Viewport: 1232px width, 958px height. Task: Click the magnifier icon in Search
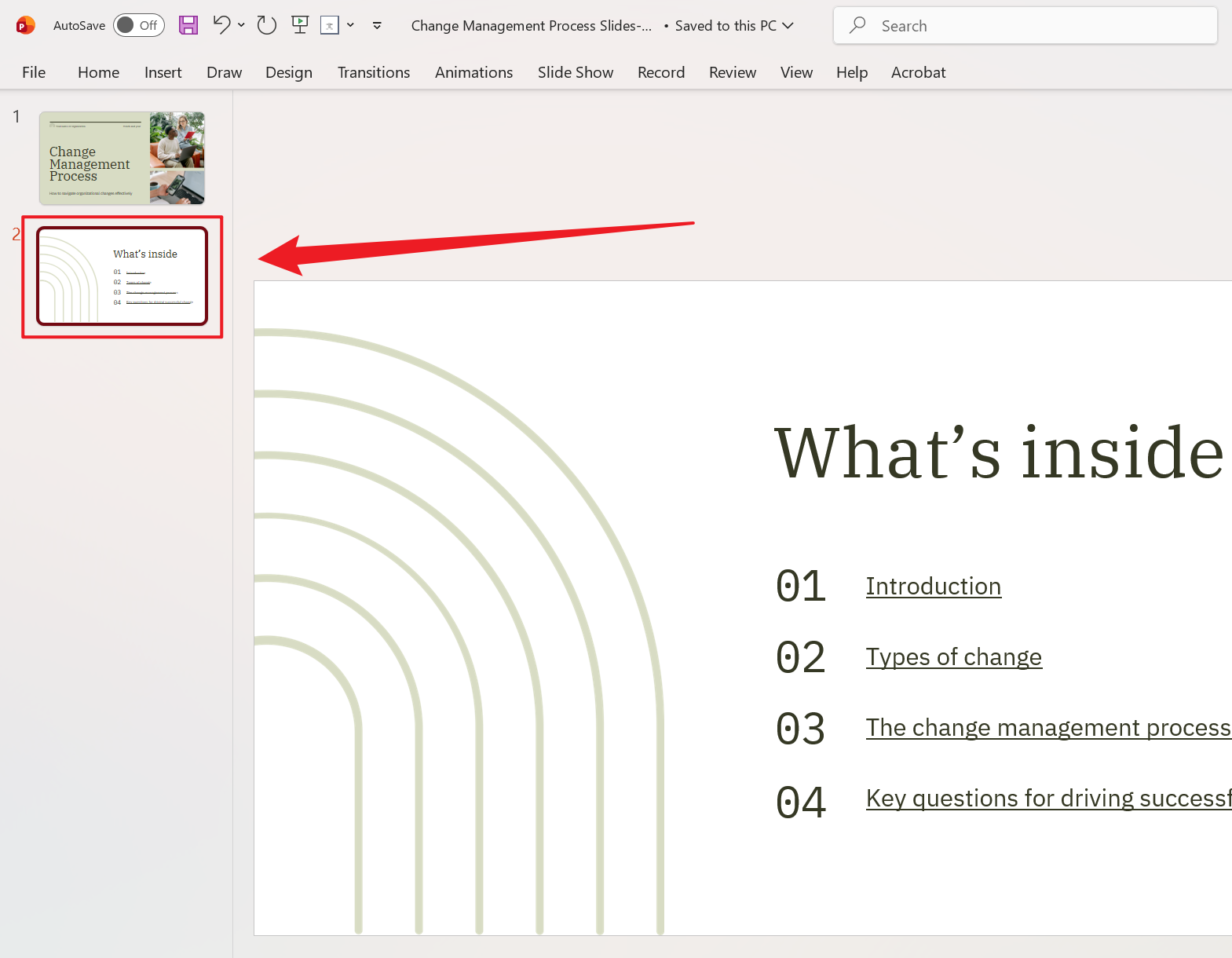coord(857,25)
